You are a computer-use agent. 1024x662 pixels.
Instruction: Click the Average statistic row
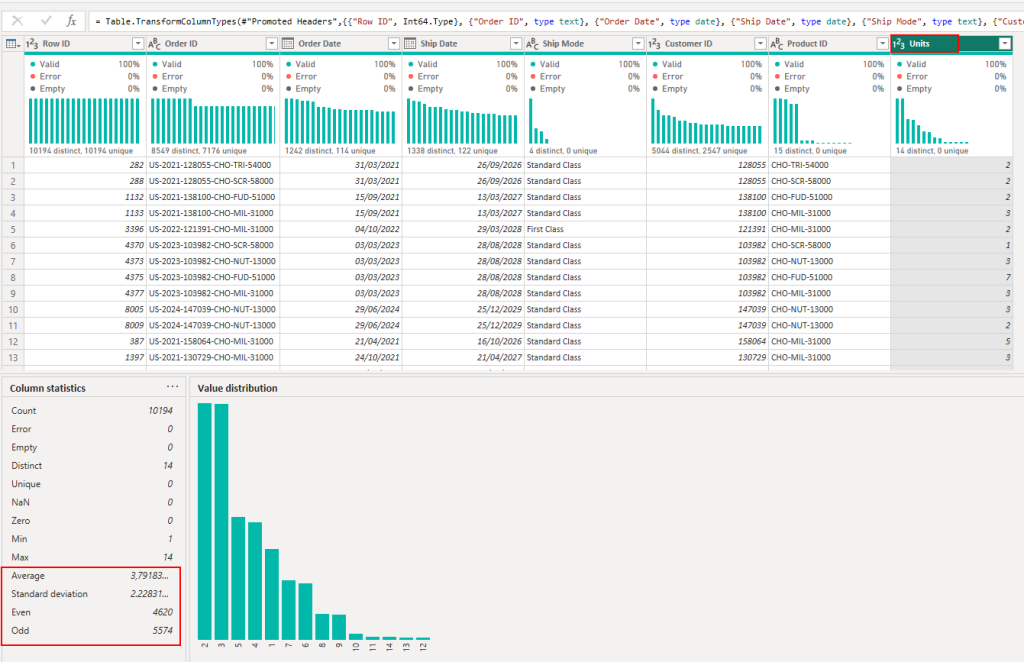click(91, 576)
